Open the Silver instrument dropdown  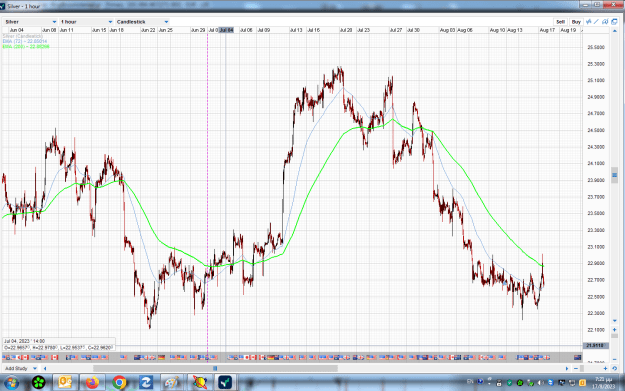tap(31, 22)
